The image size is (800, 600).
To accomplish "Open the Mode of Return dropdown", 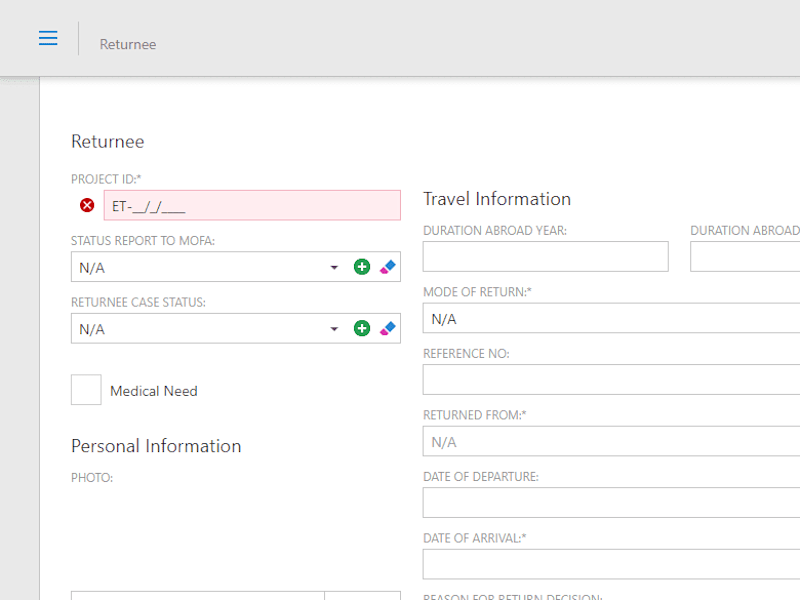I will click(x=611, y=318).
